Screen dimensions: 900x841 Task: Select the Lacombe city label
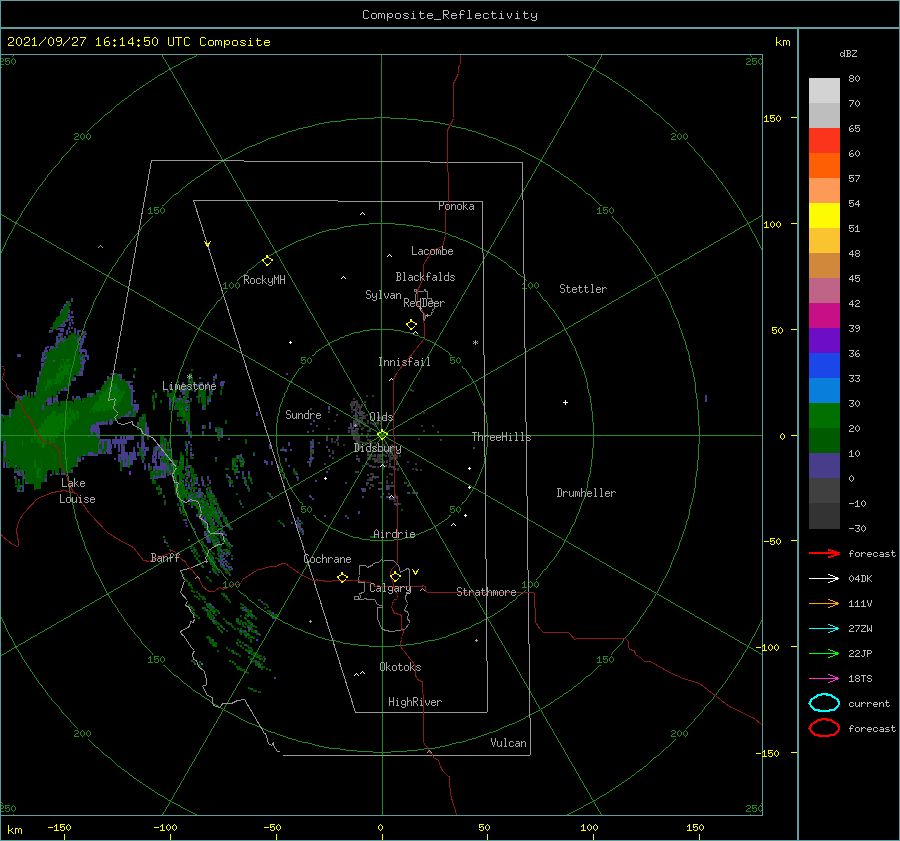click(432, 251)
